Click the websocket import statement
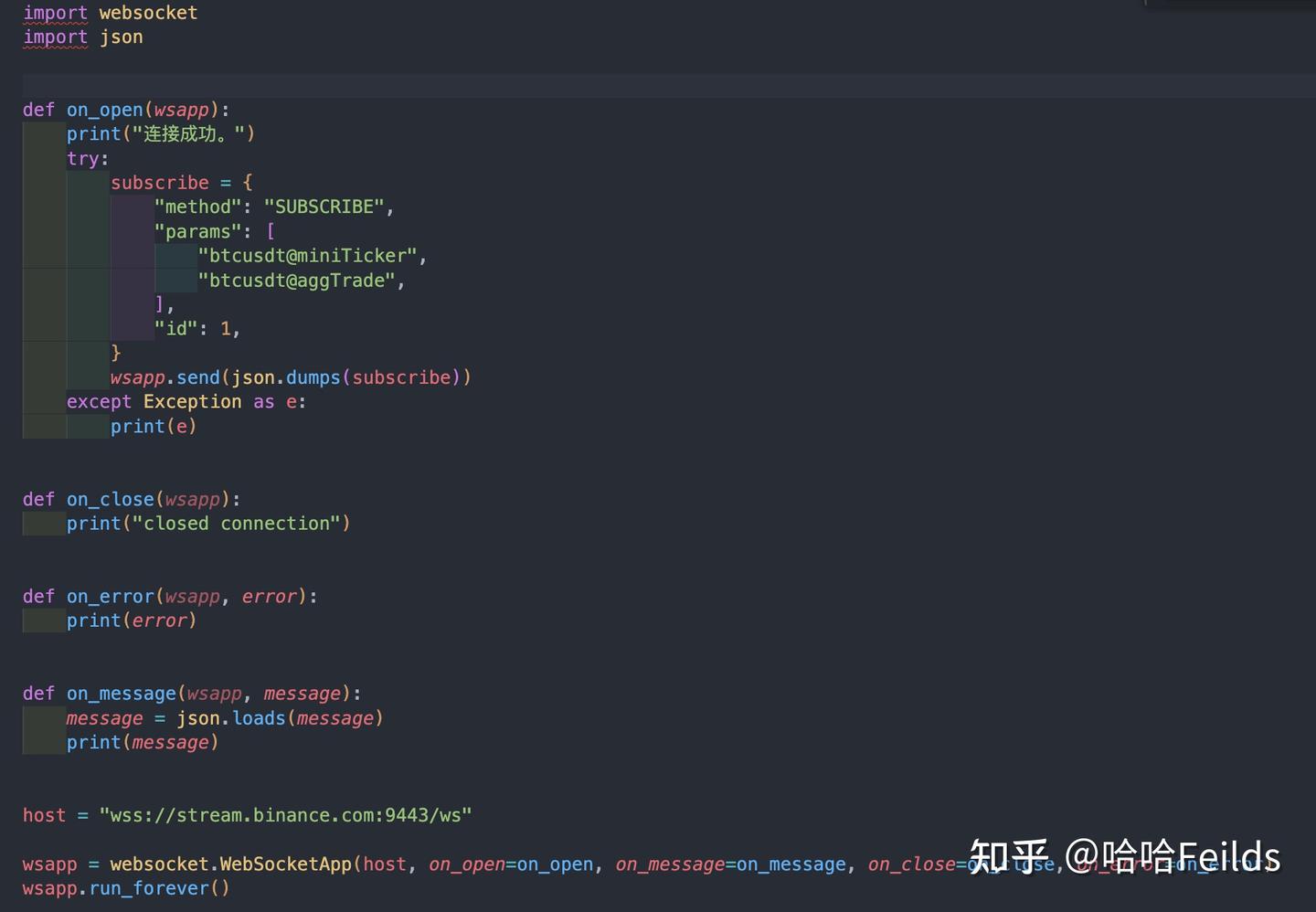This screenshot has width=1316, height=912. (x=110, y=13)
